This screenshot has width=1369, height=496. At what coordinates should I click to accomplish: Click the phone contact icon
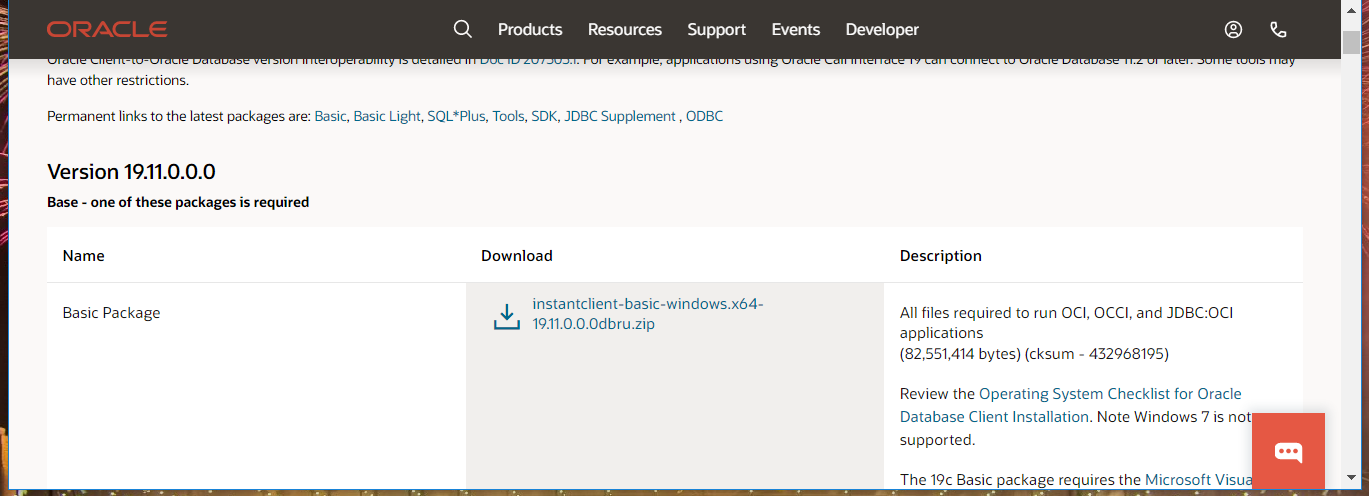tap(1278, 29)
